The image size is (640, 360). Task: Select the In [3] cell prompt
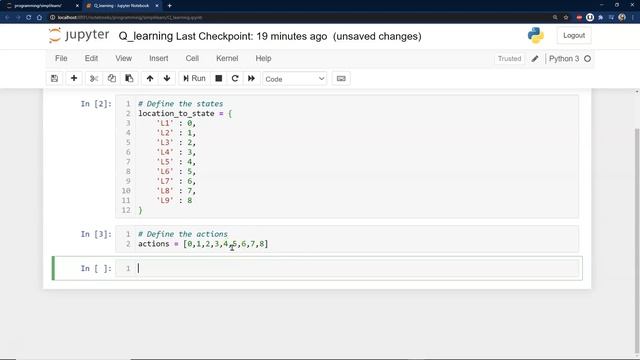96,234
